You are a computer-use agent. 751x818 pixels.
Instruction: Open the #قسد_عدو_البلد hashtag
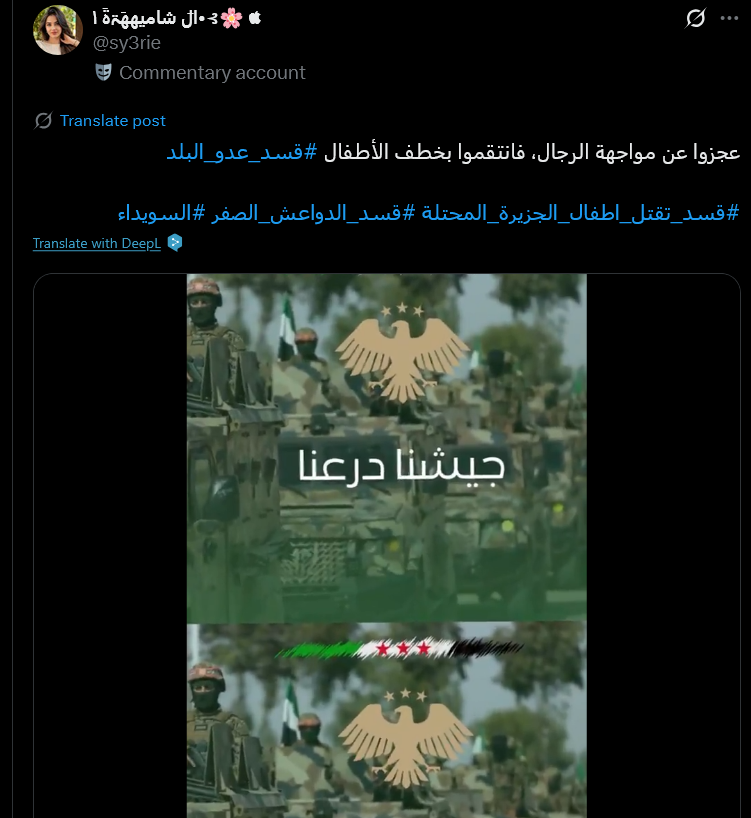click(x=241, y=152)
